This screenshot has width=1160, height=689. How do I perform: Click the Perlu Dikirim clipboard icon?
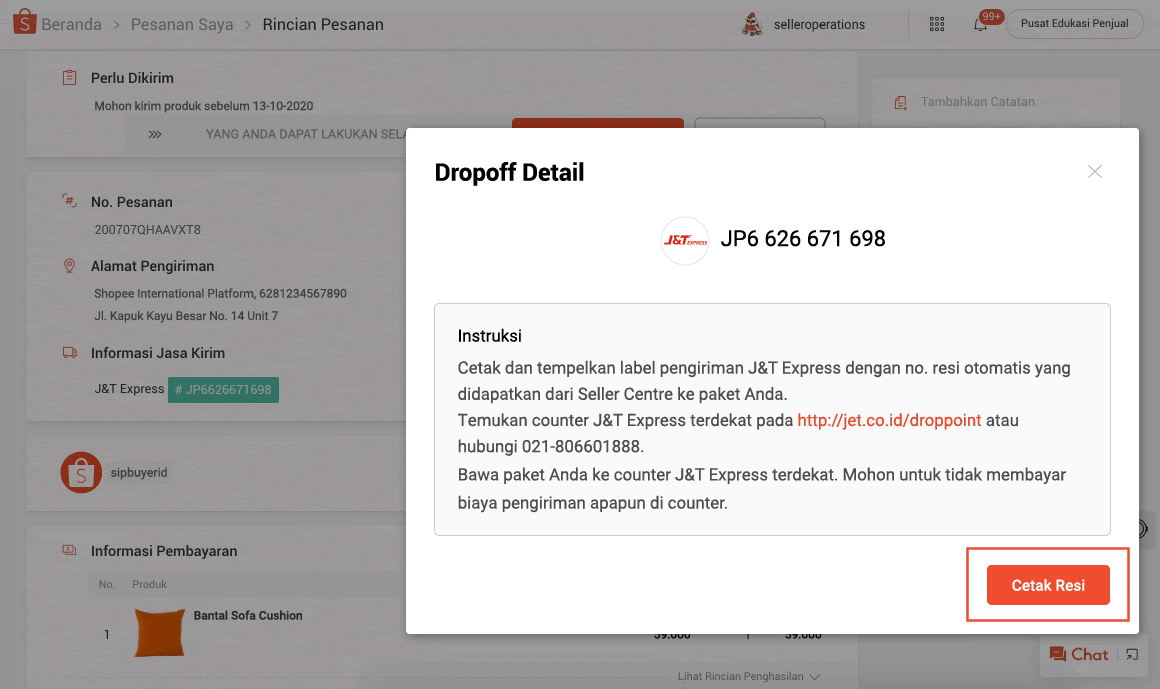(70, 78)
